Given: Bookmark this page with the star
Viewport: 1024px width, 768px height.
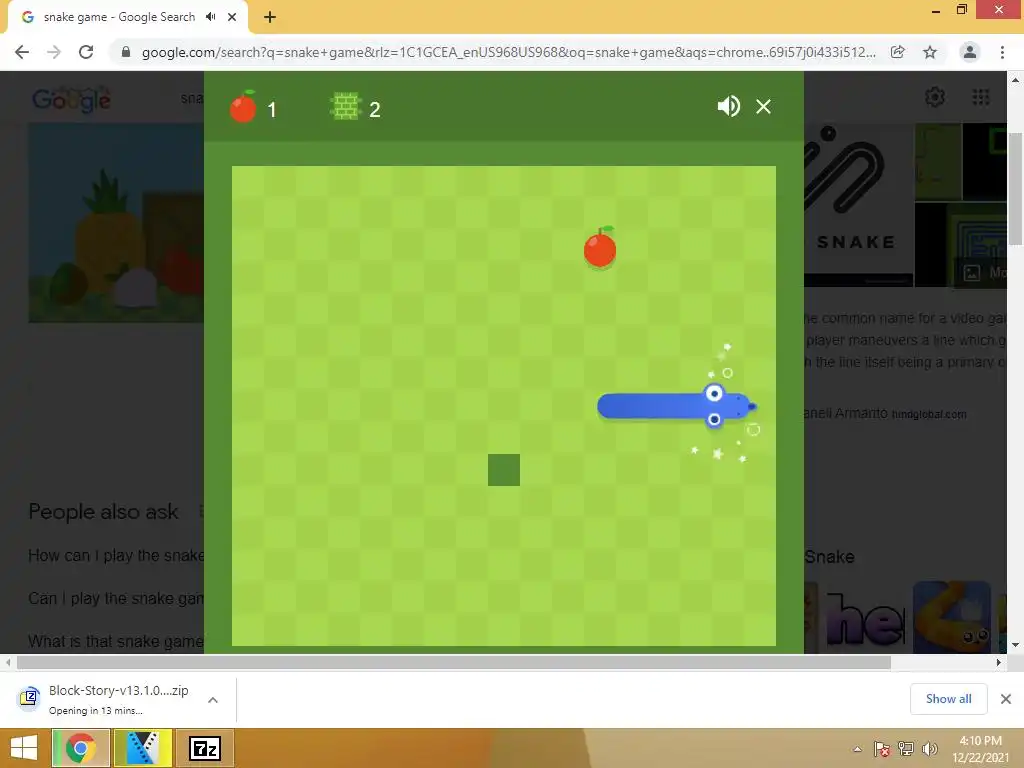Looking at the screenshot, I should click(x=930, y=52).
